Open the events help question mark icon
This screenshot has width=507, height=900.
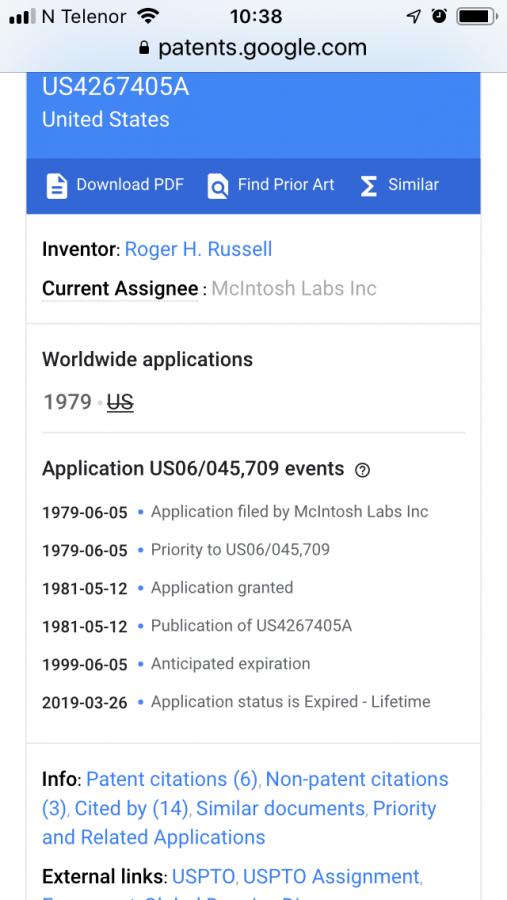[362, 470]
